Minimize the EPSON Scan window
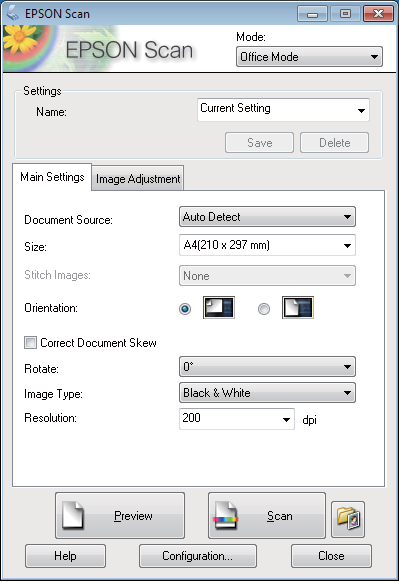400x582 pixels. pos(312,14)
